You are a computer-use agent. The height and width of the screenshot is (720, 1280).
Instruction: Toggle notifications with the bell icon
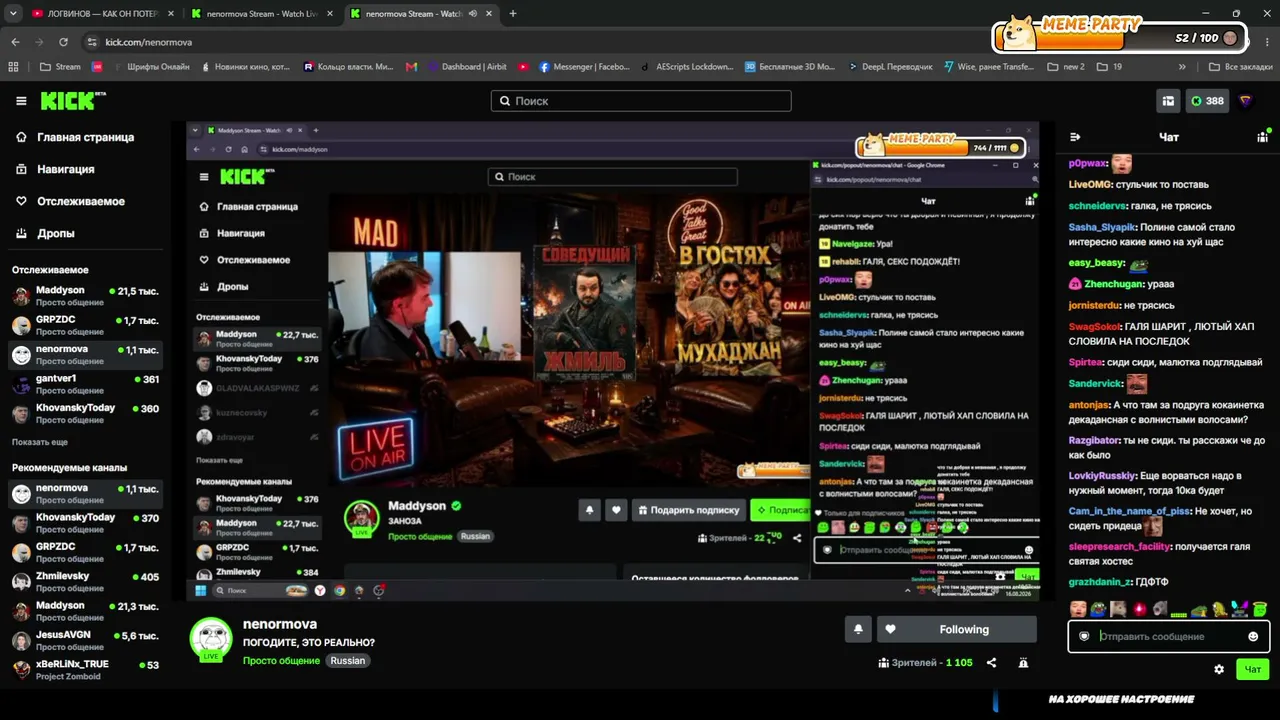(858, 629)
